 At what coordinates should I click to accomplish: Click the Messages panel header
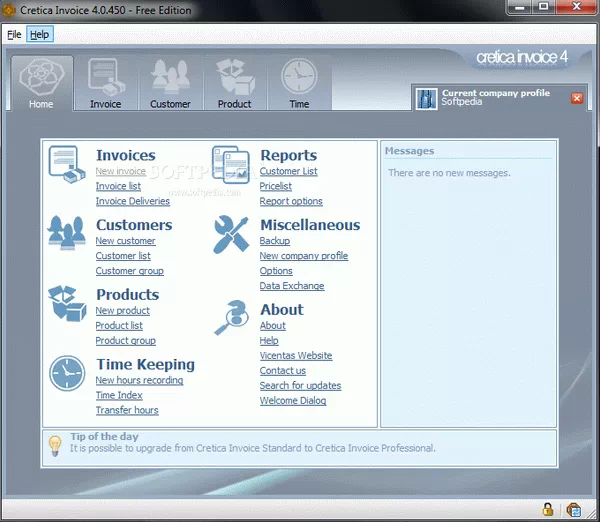[409, 151]
